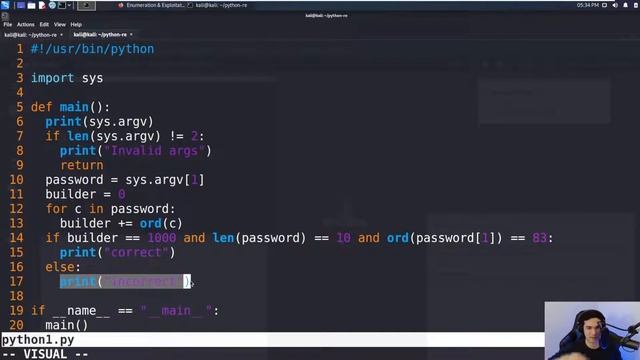Click the 'Invalid args' print statement
640x360 pixels.
point(136,151)
